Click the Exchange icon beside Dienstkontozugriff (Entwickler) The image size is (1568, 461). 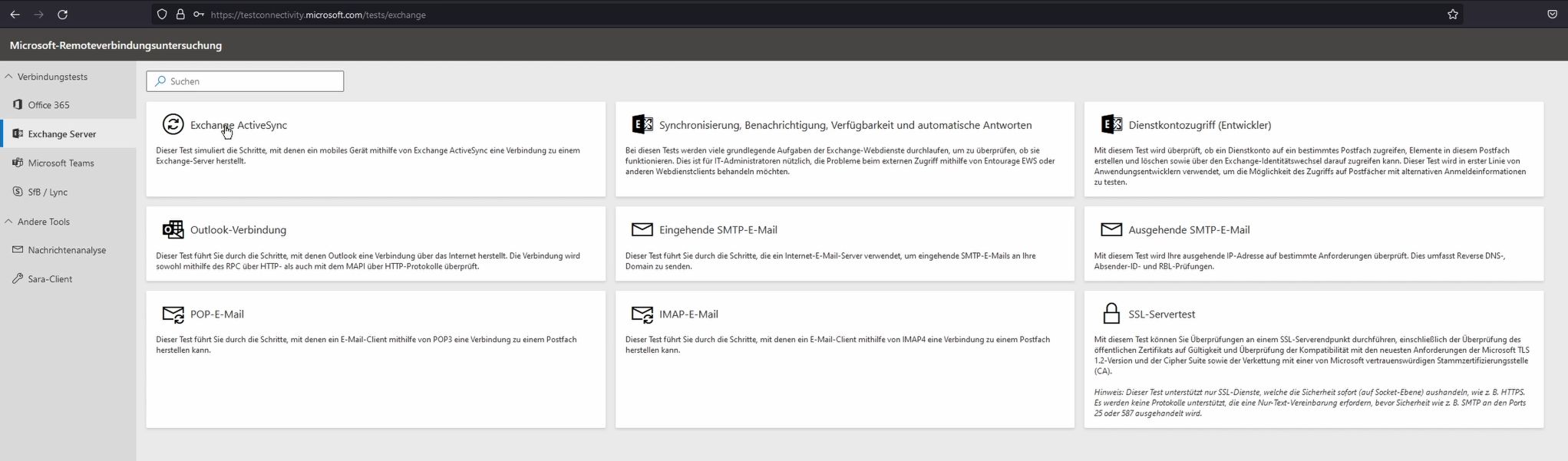[1111, 124]
